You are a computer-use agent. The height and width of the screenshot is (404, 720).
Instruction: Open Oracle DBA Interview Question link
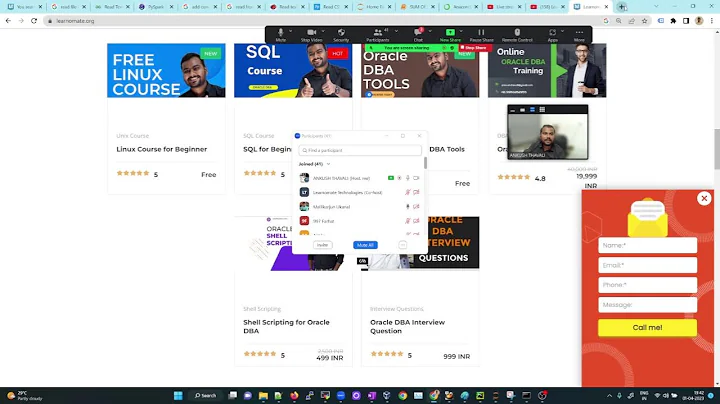[x=408, y=326]
